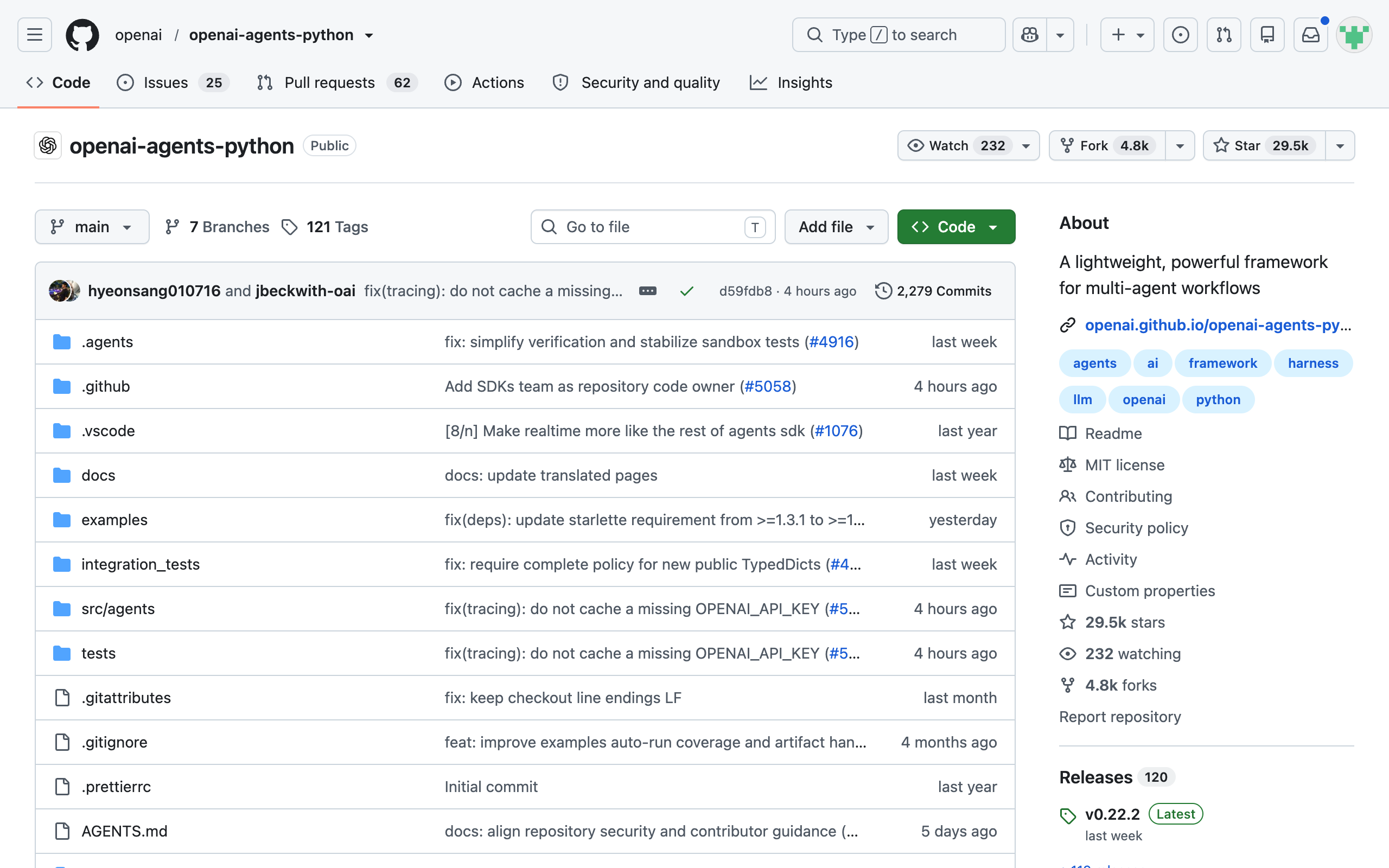Open pull requests icon in top bar

[x=1224, y=35]
